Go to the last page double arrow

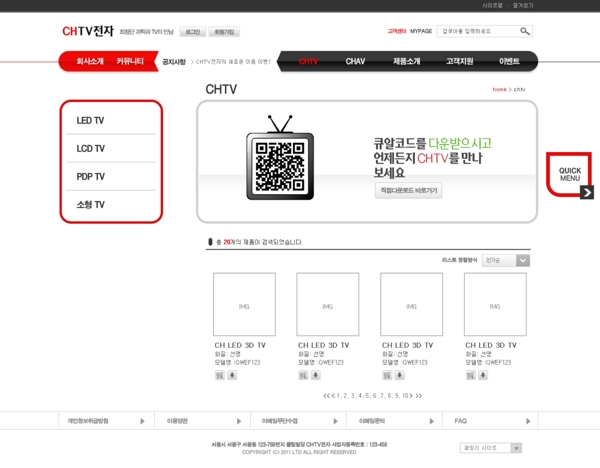click(x=419, y=396)
